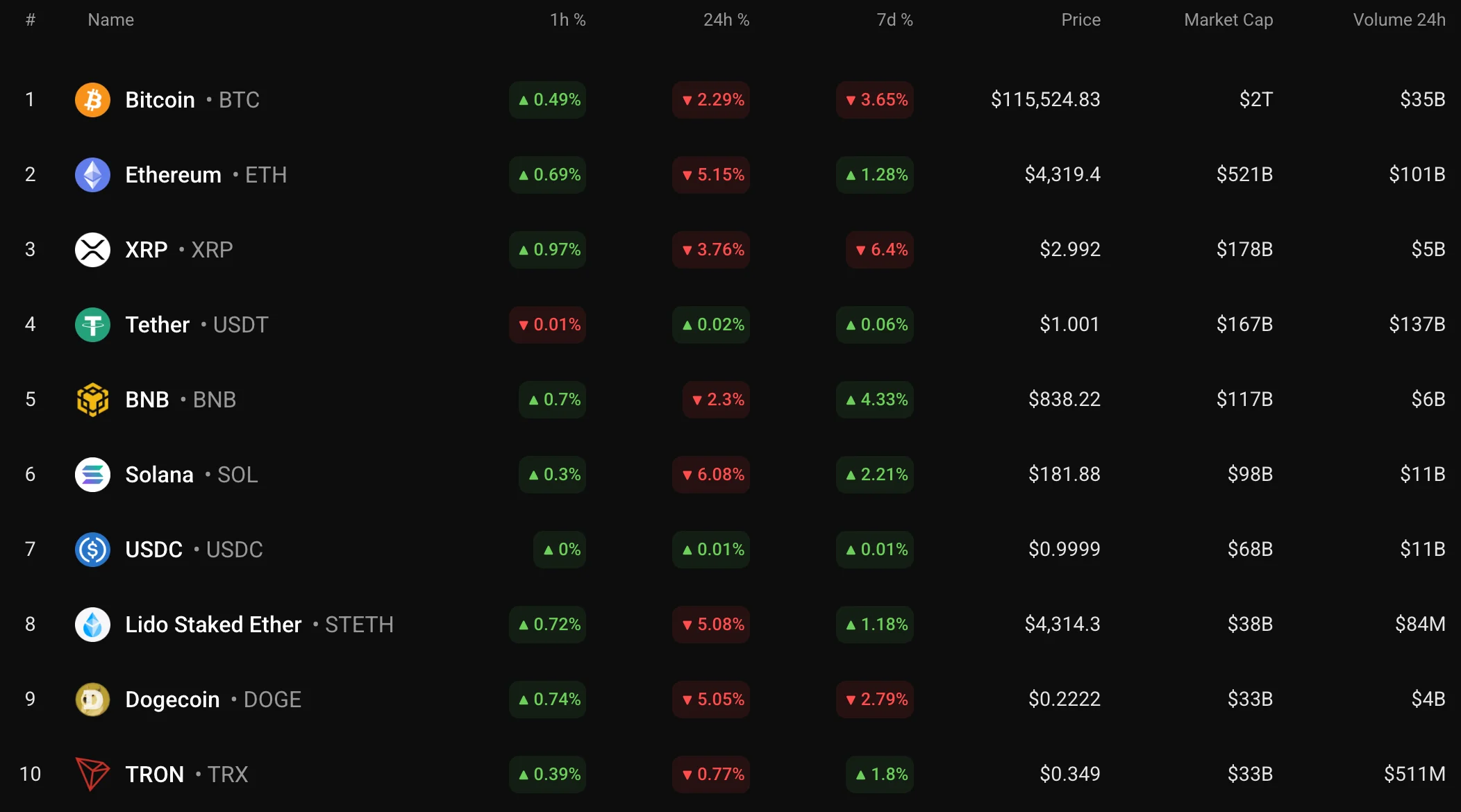Click the Dogecoin coin icon
Viewport: 1461px width, 812px height.
(92, 700)
